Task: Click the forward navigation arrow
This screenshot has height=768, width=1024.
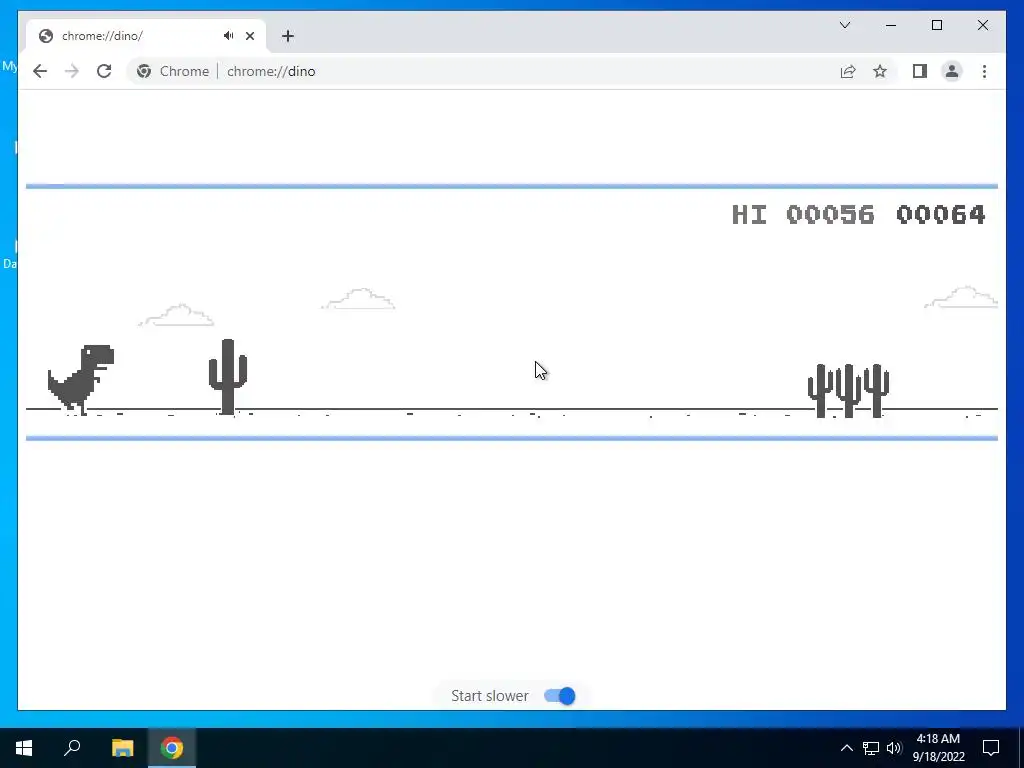Action: (72, 71)
